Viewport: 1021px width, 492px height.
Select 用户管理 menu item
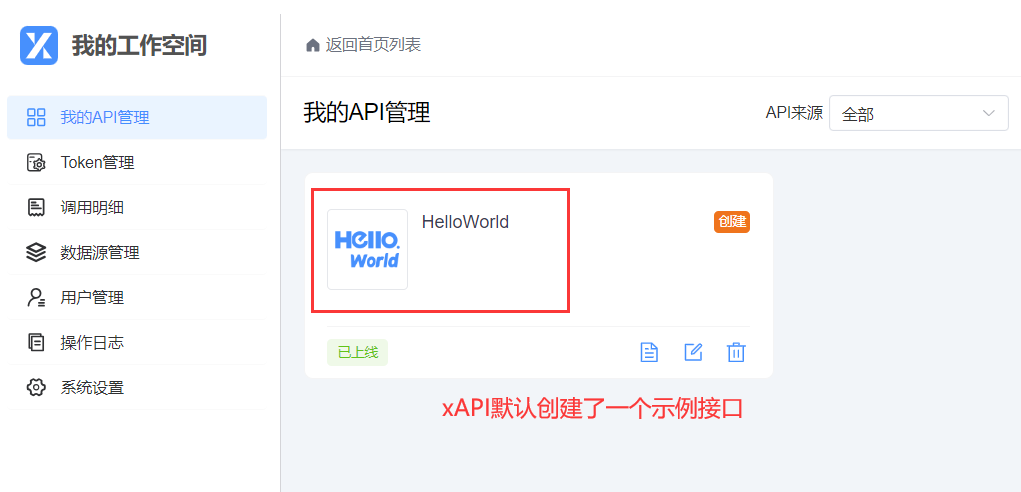tap(137, 297)
